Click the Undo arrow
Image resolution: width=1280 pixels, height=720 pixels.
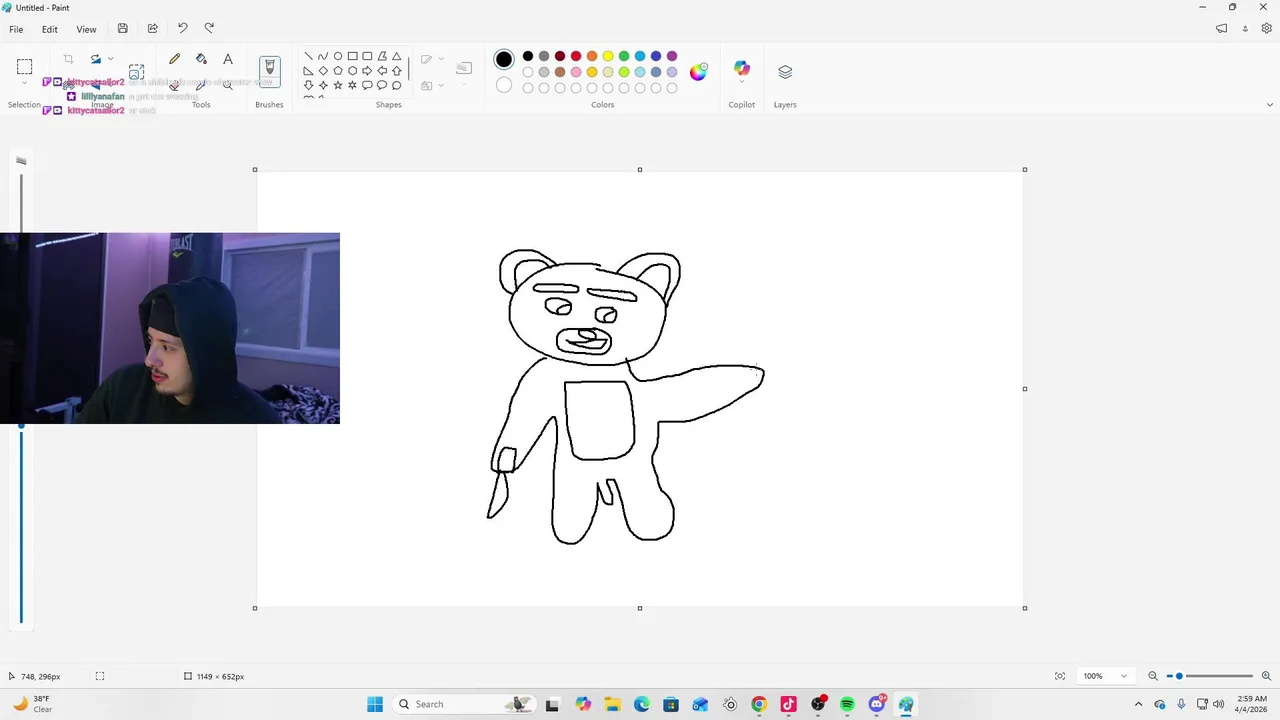click(182, 28)
